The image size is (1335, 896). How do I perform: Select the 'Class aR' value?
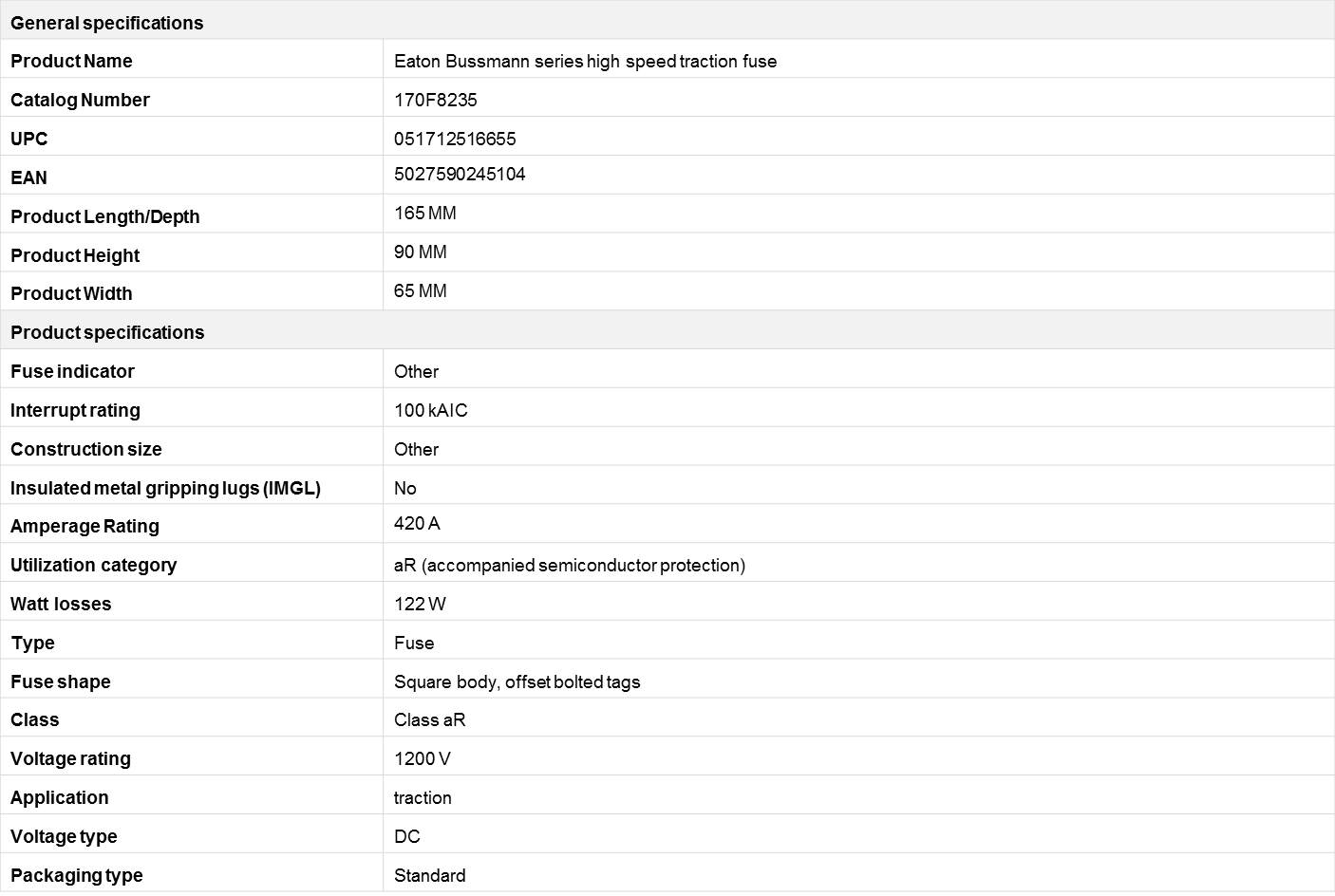429,719
